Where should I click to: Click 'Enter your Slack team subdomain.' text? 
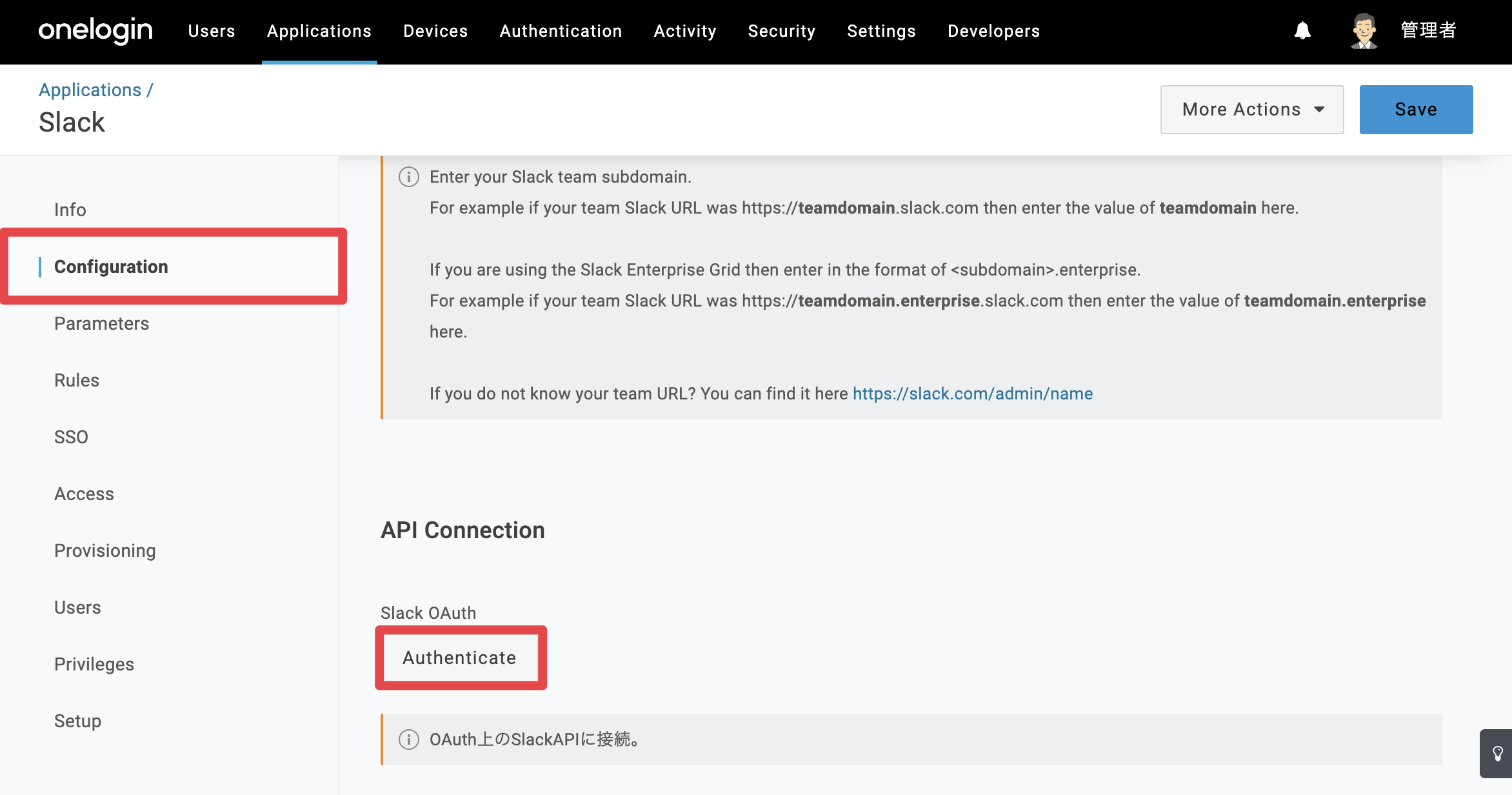(560, 177)
